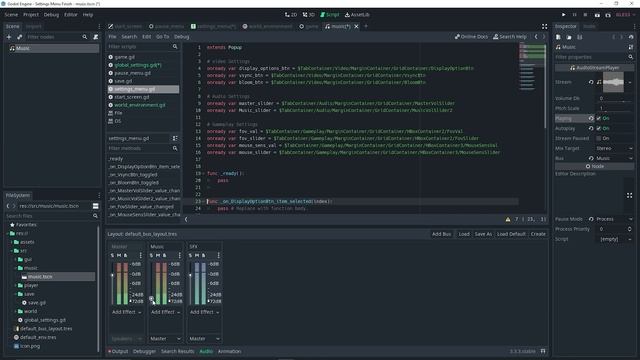Click the Music bus options dots icon
Image resolution: width=640 pixels, height=360 pixels.
click(x=180, y=255)
